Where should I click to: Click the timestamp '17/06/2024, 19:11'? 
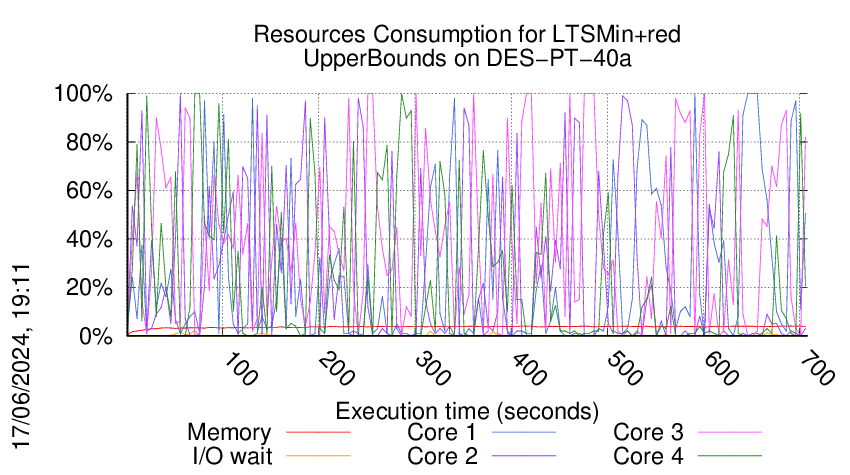pos(21,357)
